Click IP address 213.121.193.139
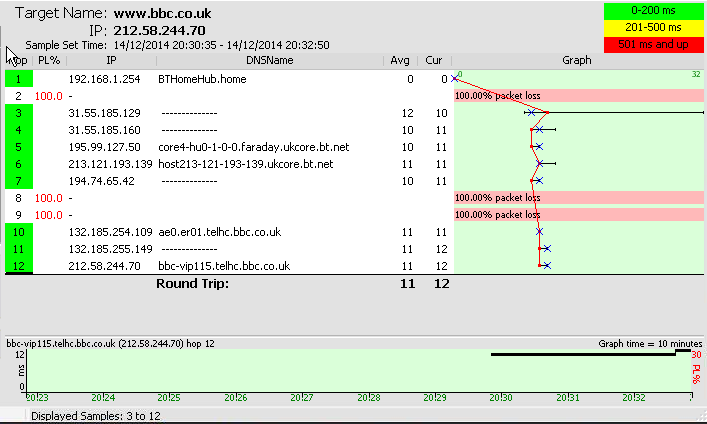Viewport: 707px width, 424px height. (110, 164)
